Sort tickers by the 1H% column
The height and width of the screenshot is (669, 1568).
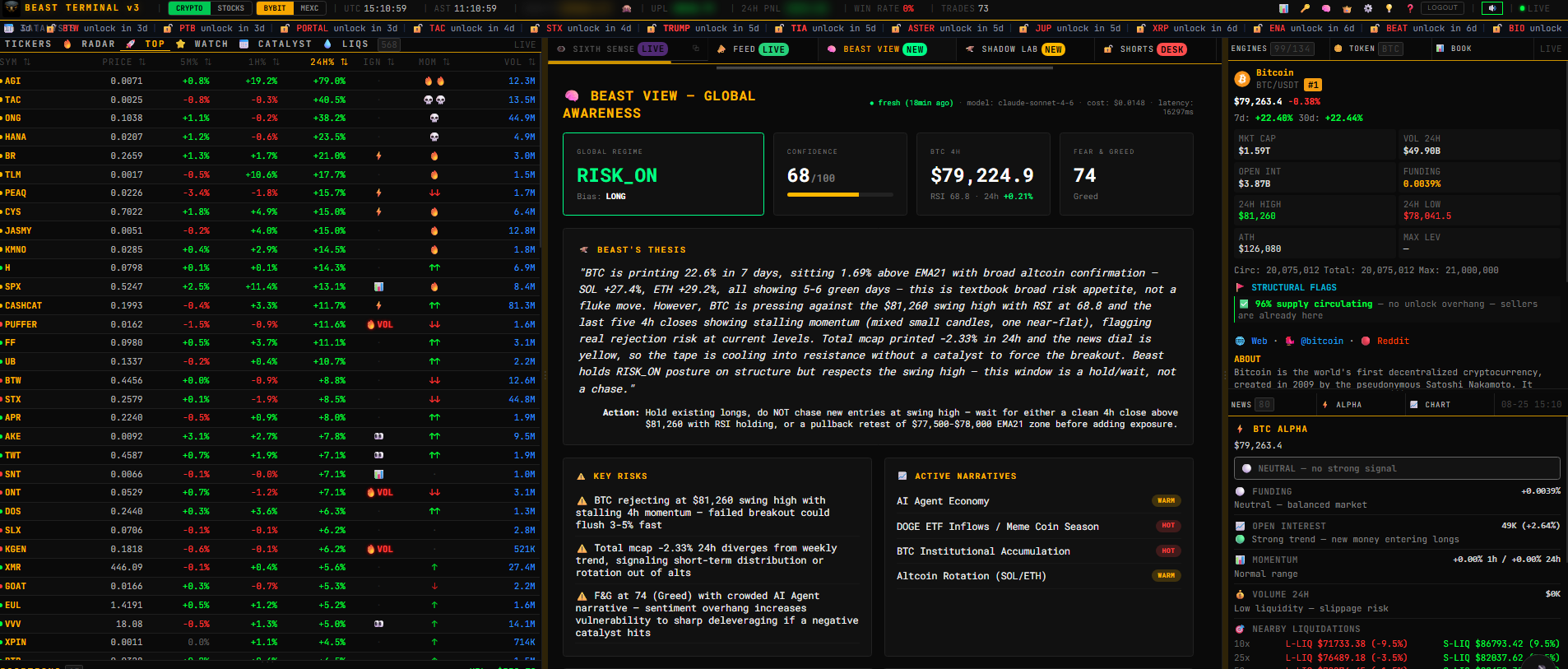point(264,62)
